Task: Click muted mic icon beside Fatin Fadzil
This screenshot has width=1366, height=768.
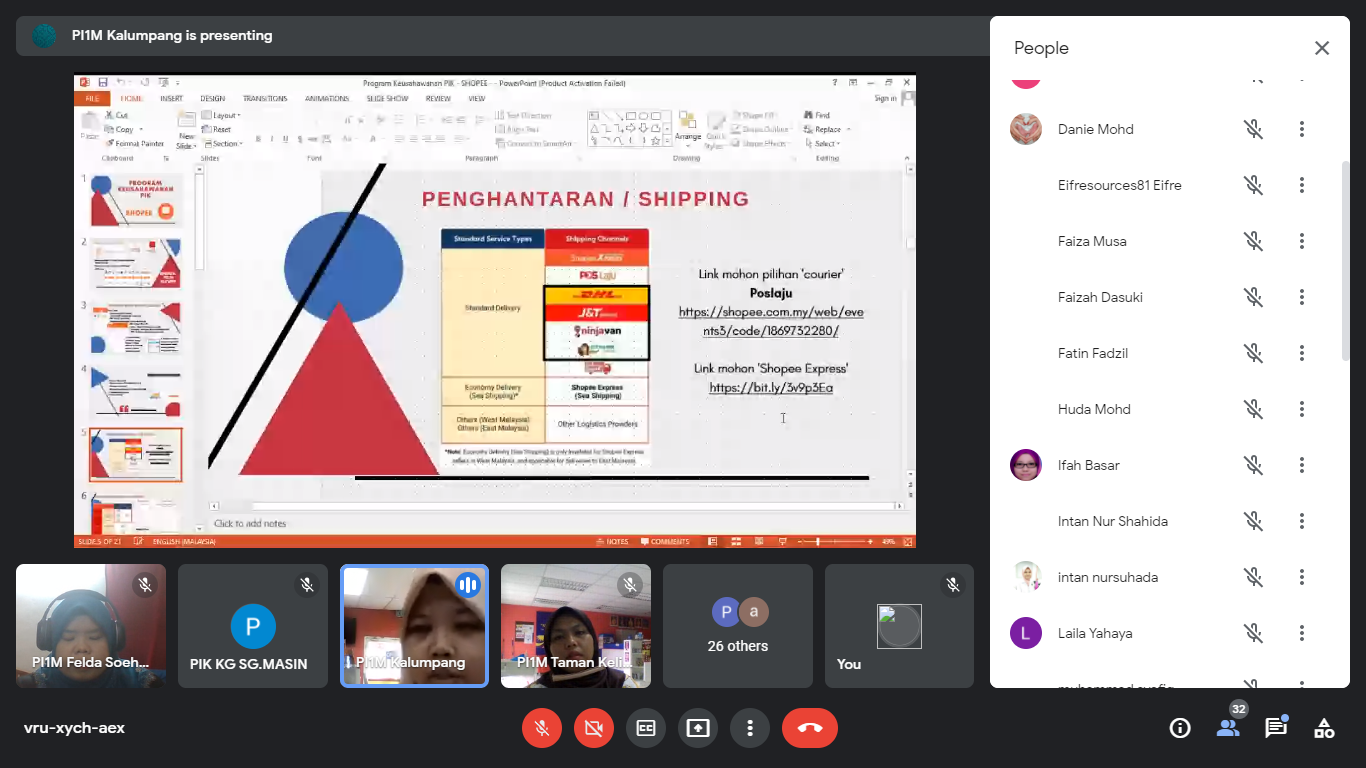Action: (x=1253, y=353)
